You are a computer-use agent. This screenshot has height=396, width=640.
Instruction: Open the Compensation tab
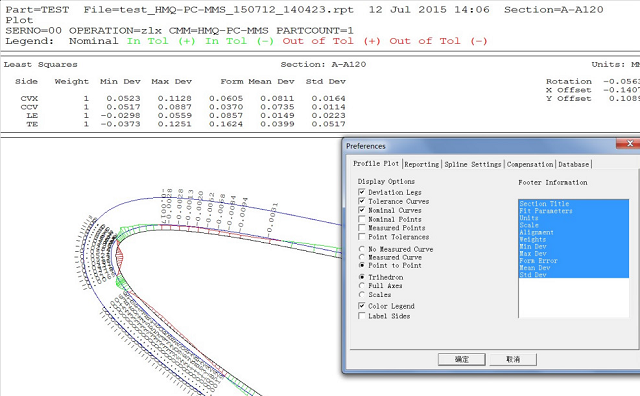coord(530,165)
